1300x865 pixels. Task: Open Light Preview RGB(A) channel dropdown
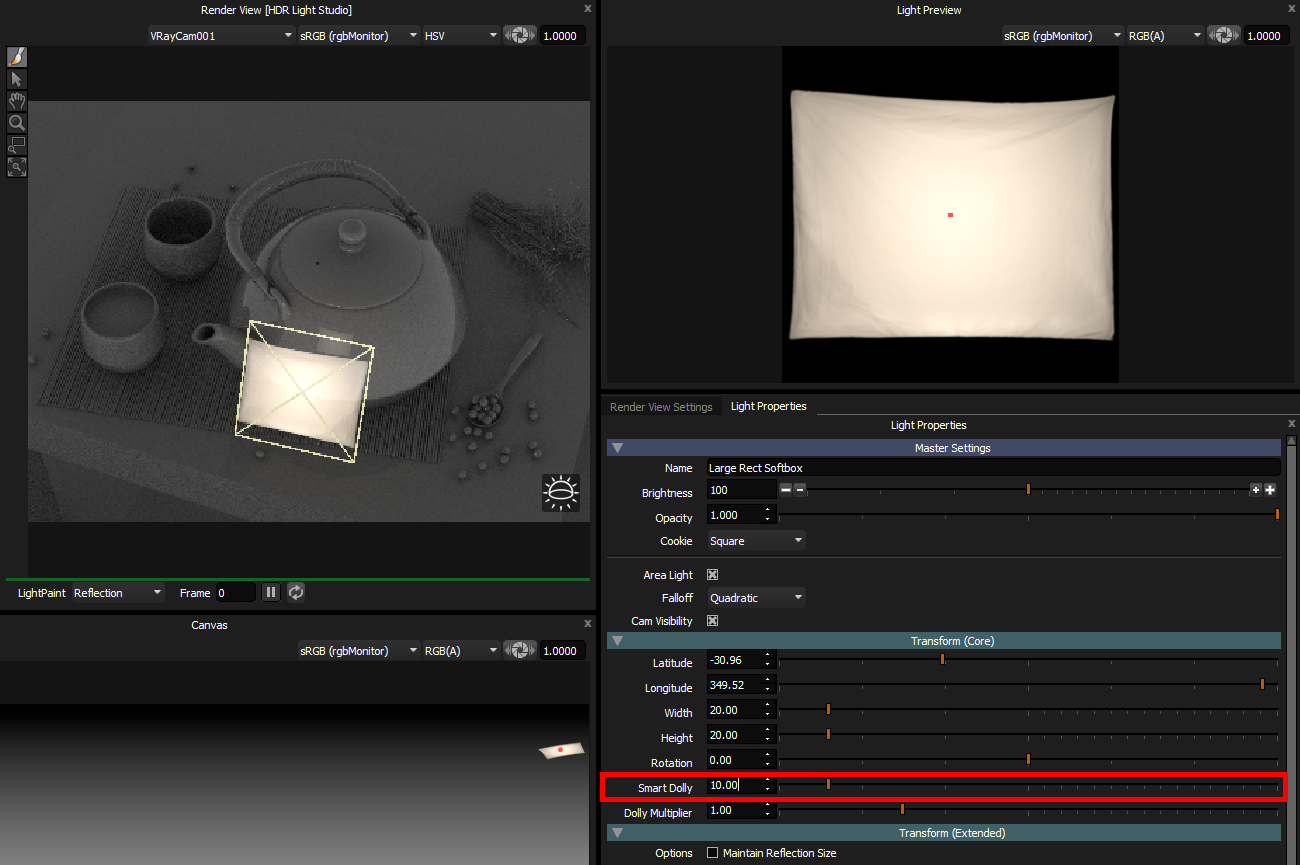click(x=1165, y=35)
